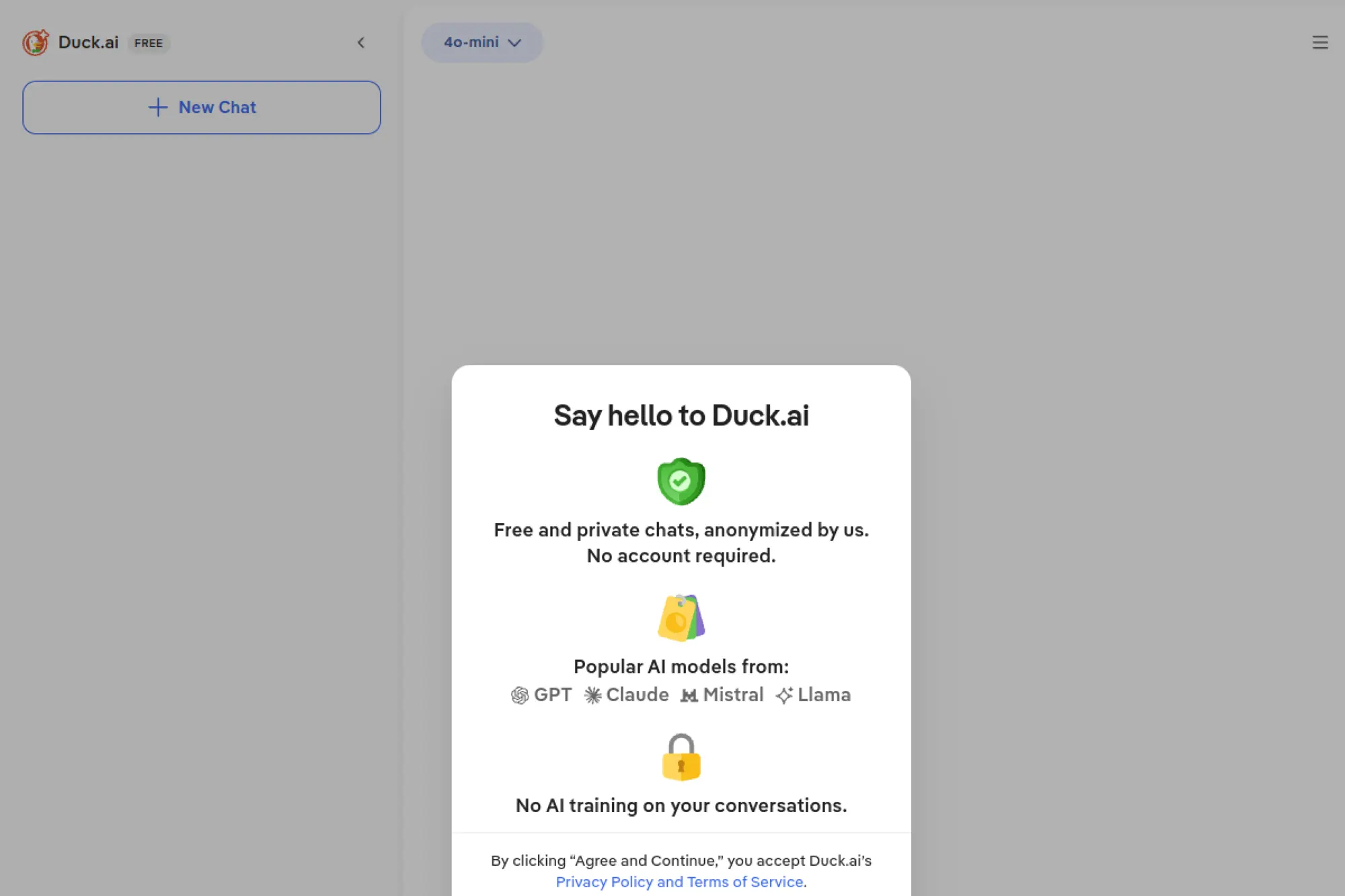This screenshot has height=896, width=1345.
Task: Click the plus icon in New Chat
Action: 157,108
